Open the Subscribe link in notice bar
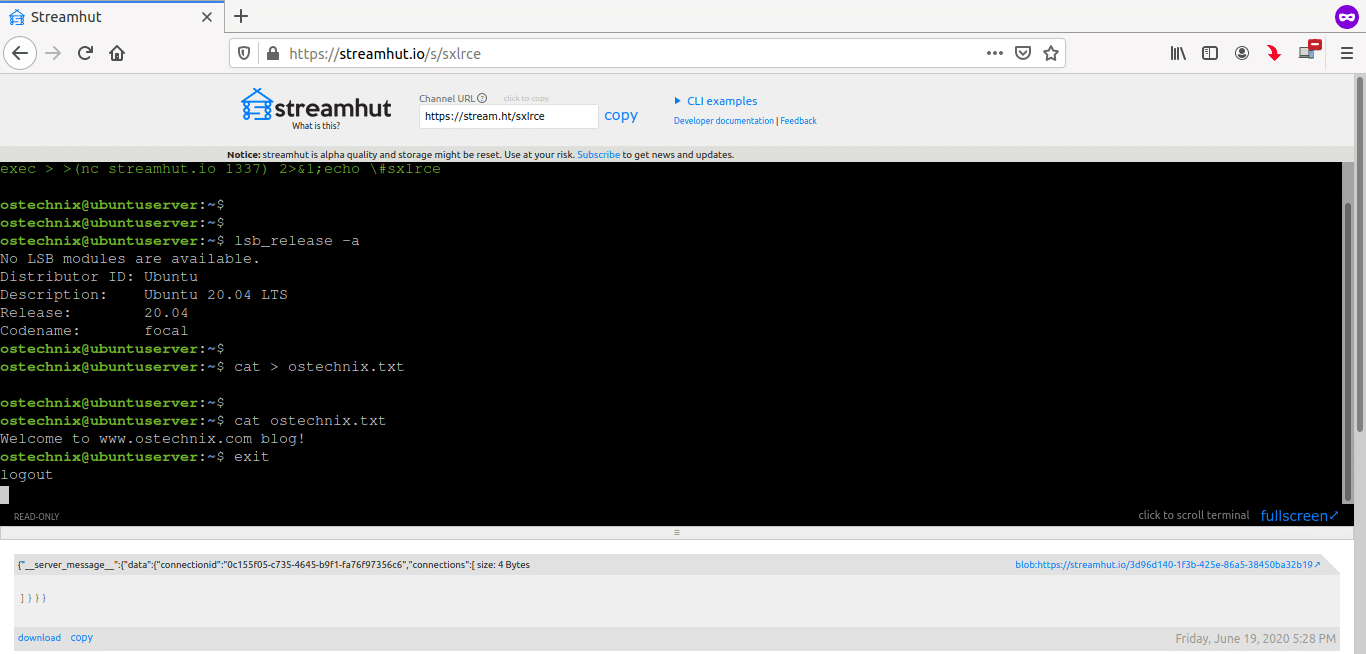This screenshot has width=1366, height=654. (x=598, y=154)
